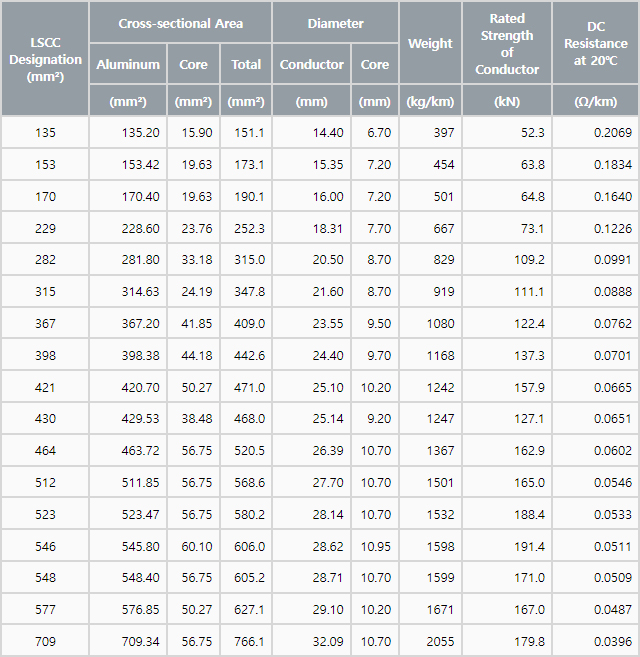Screen dimensions: 640x657
Task: Click the Diameter group header
Action: pos(334,23)
